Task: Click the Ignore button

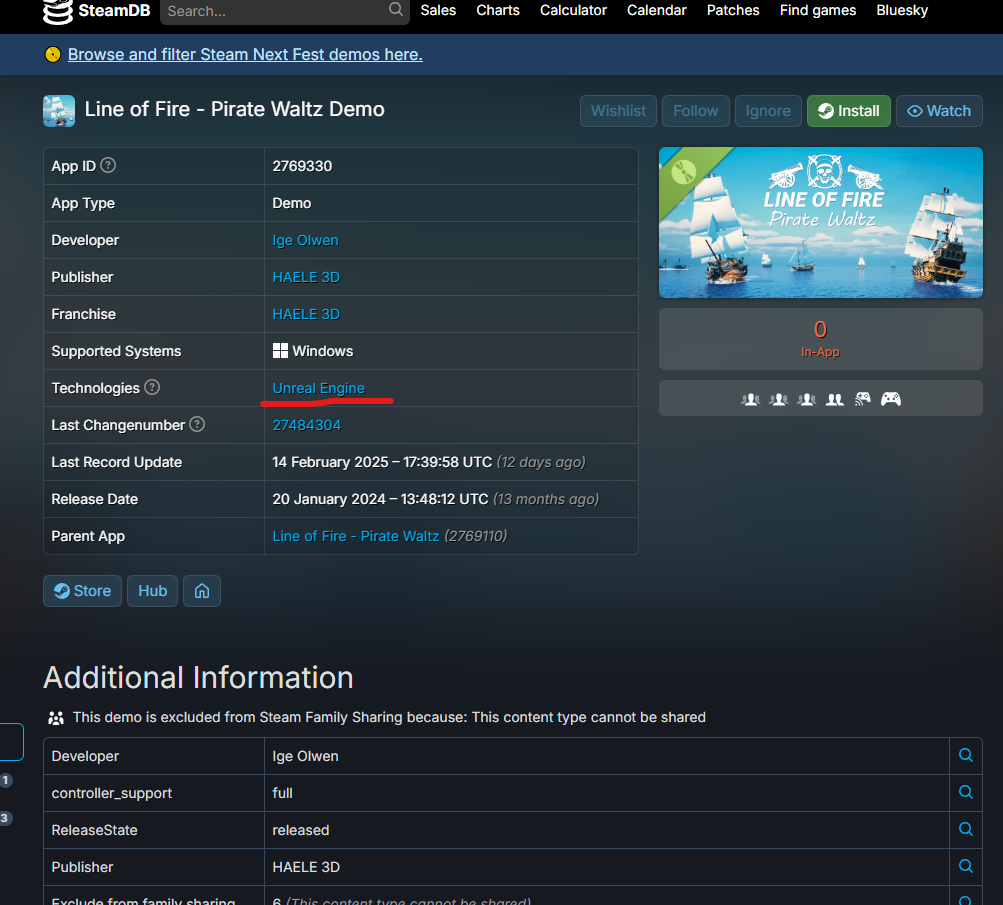Action: tap(768, 111)
